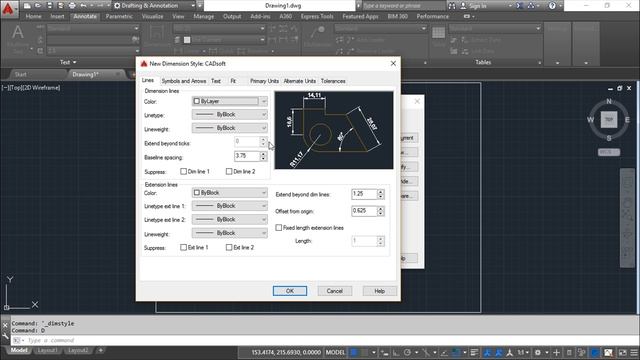Switch to the Primary Units tab

(x=264, y=81)
